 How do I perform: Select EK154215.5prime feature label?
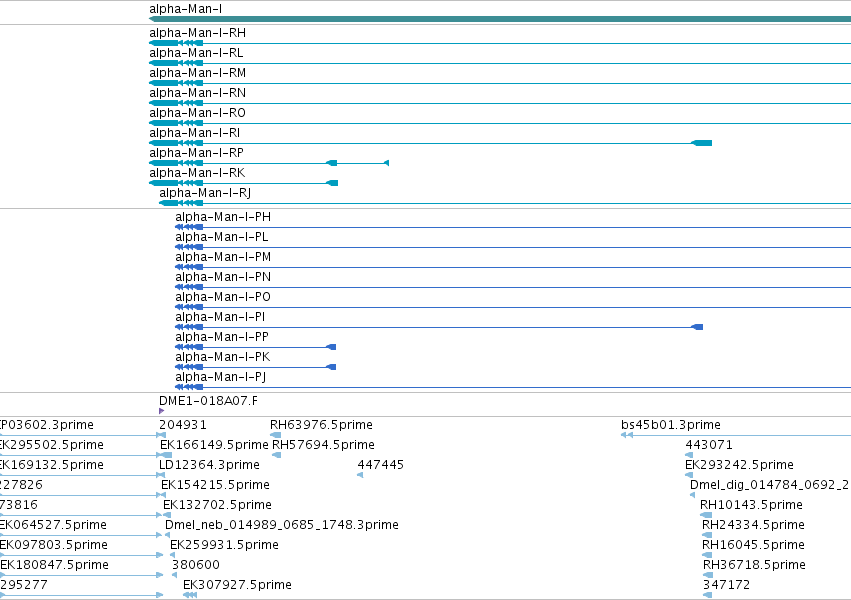pos(215,485)
